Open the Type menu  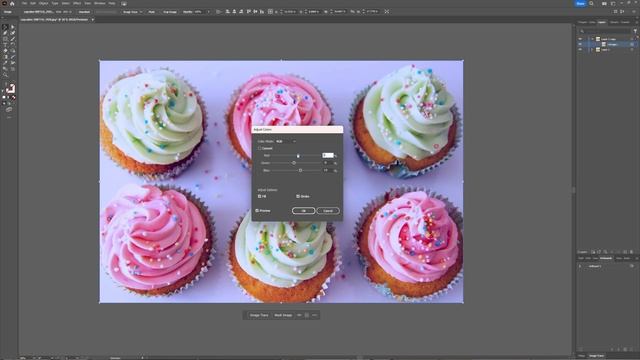click(55, 3)
